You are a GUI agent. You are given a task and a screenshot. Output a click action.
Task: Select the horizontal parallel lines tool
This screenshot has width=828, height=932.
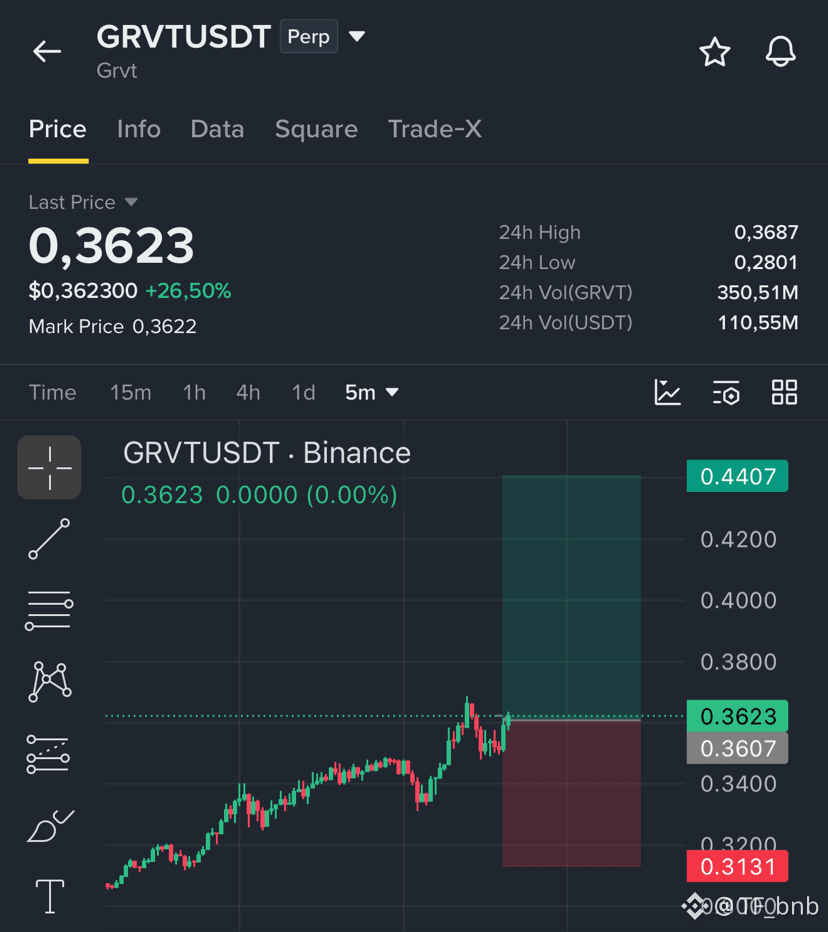click(49, 610)
